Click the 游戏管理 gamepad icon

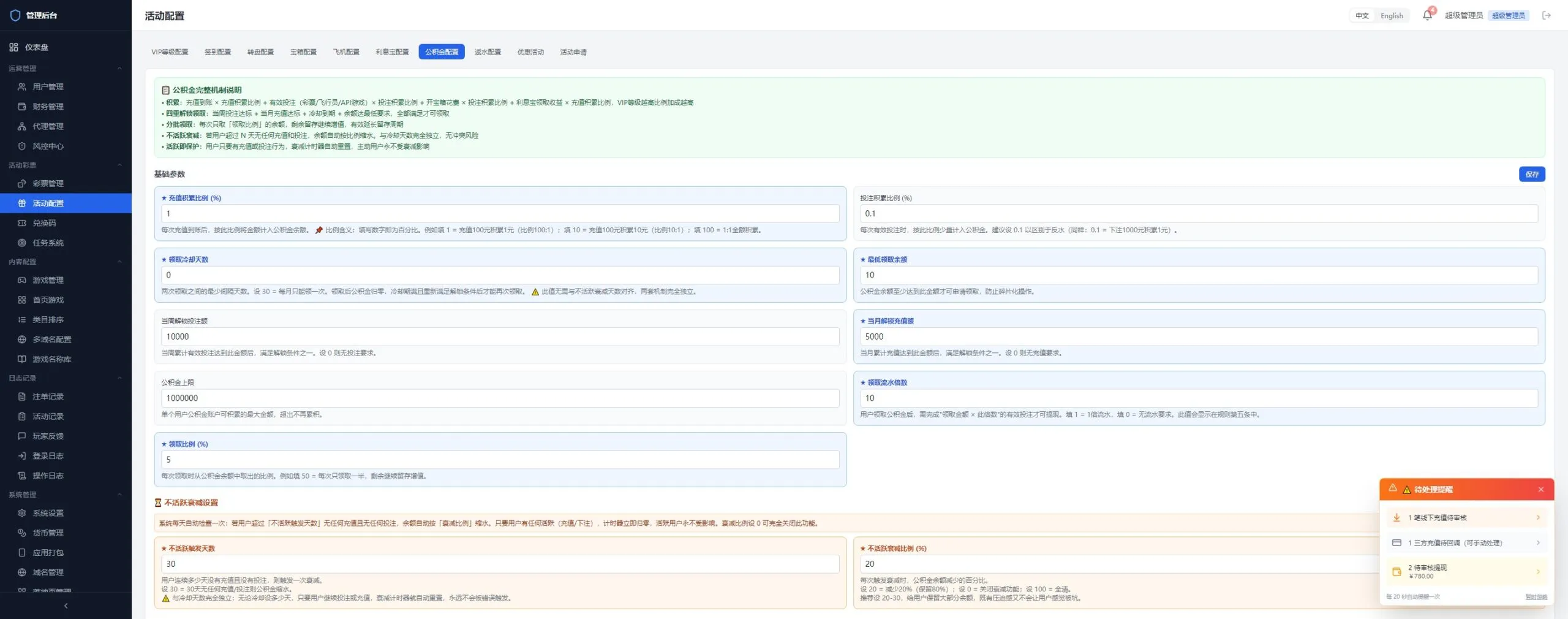pos(22,280)
